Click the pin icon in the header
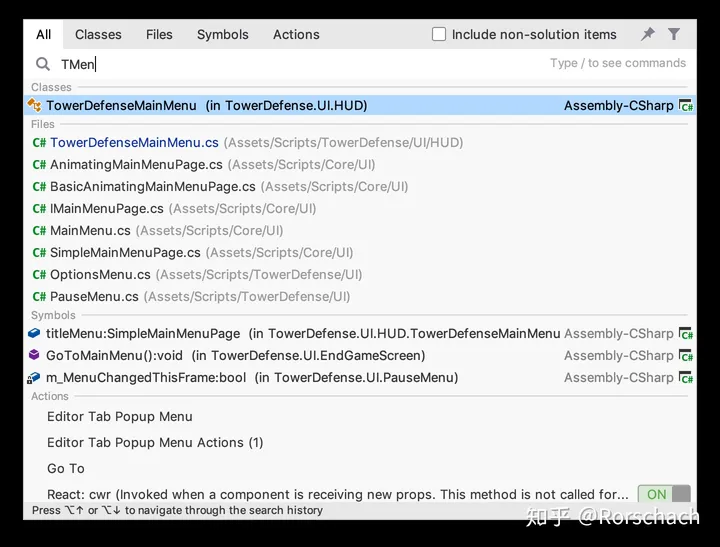This screenshot has width=720, height=547. [x=648, y=34]
